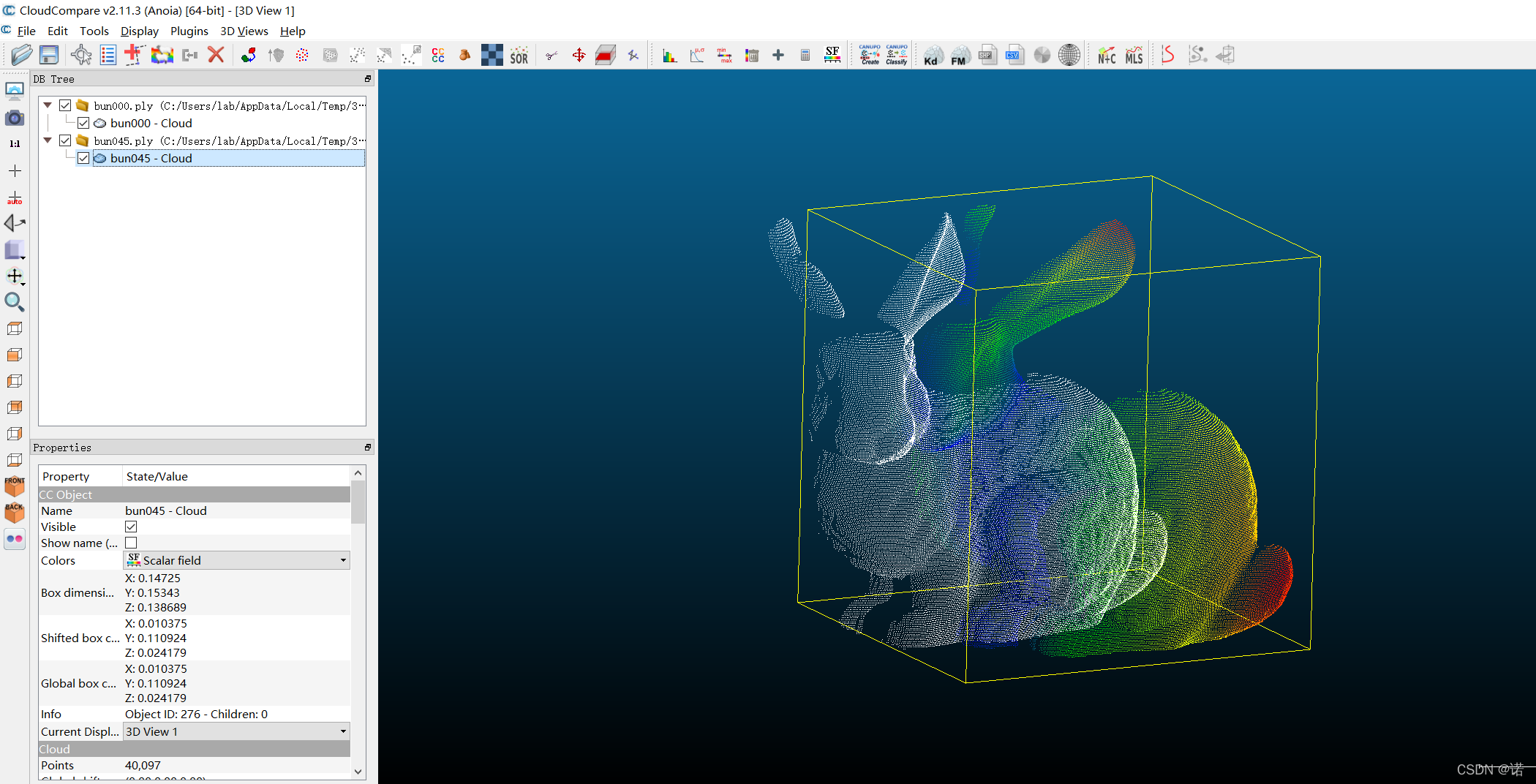Collapse the bun000.ply tree node
The height and width of the screenshot is (784, 1536).
pyautogui.click(x=48, y=105)
